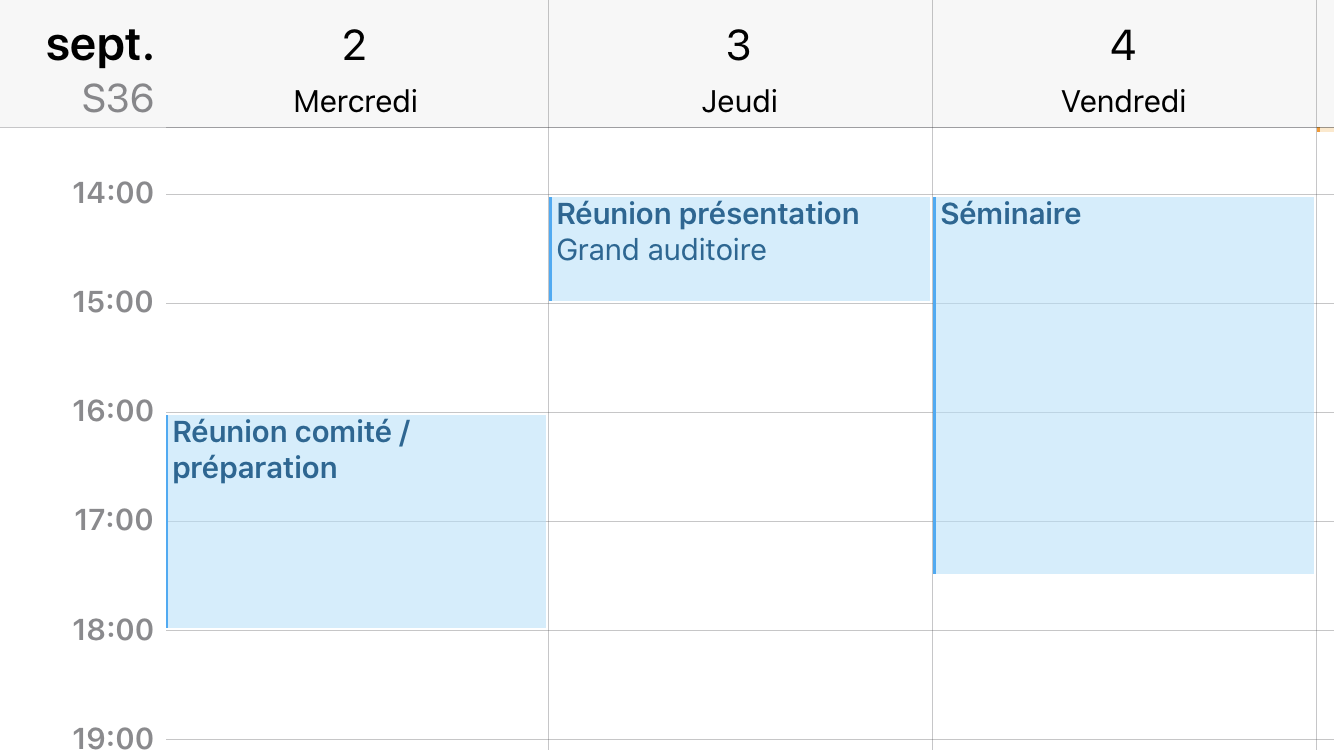Click the 18:00 time label
This screenshot has width=1334, height=750.
(x=113, y=629)
